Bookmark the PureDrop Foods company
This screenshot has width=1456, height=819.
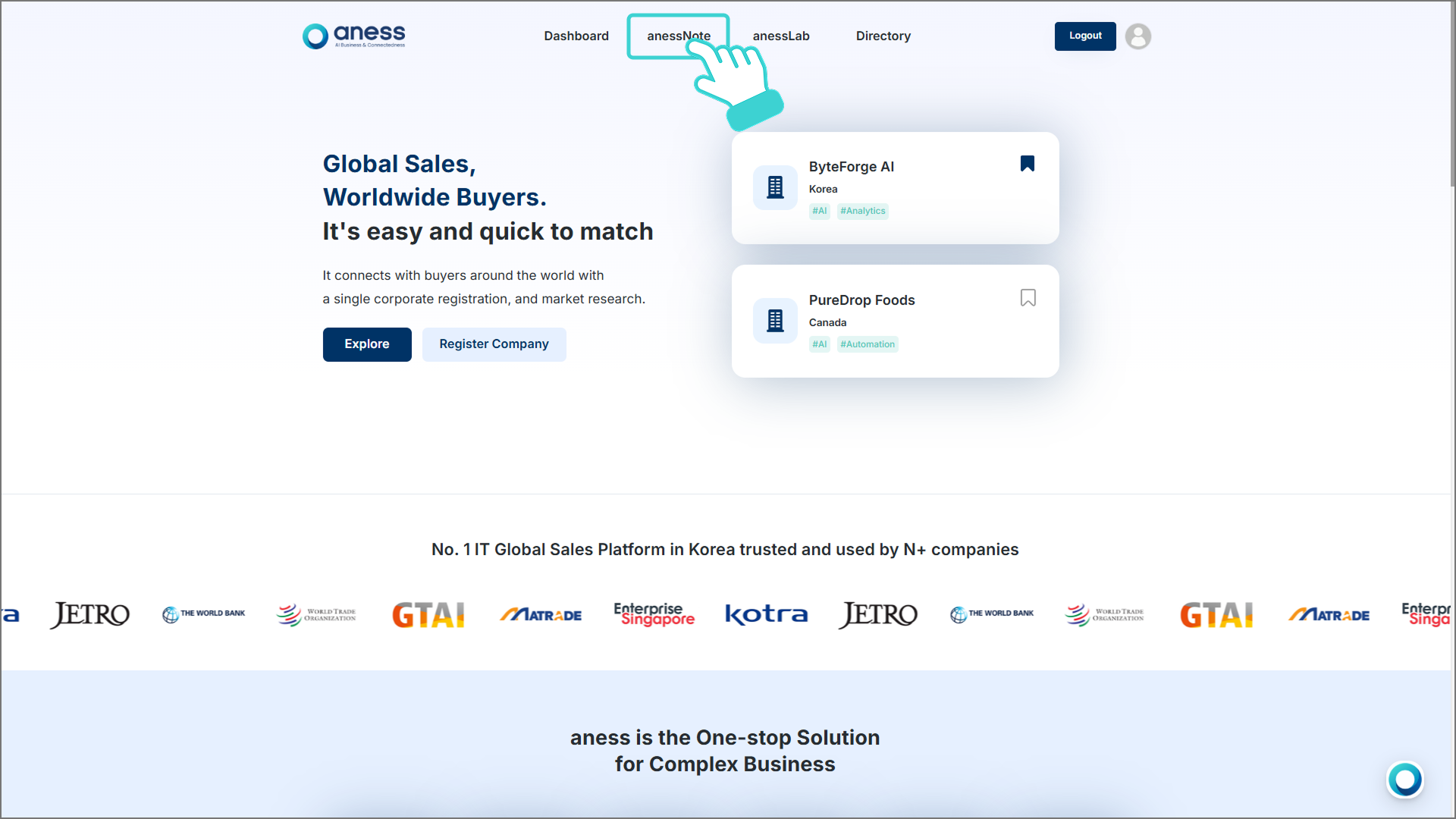(1028, 298)
